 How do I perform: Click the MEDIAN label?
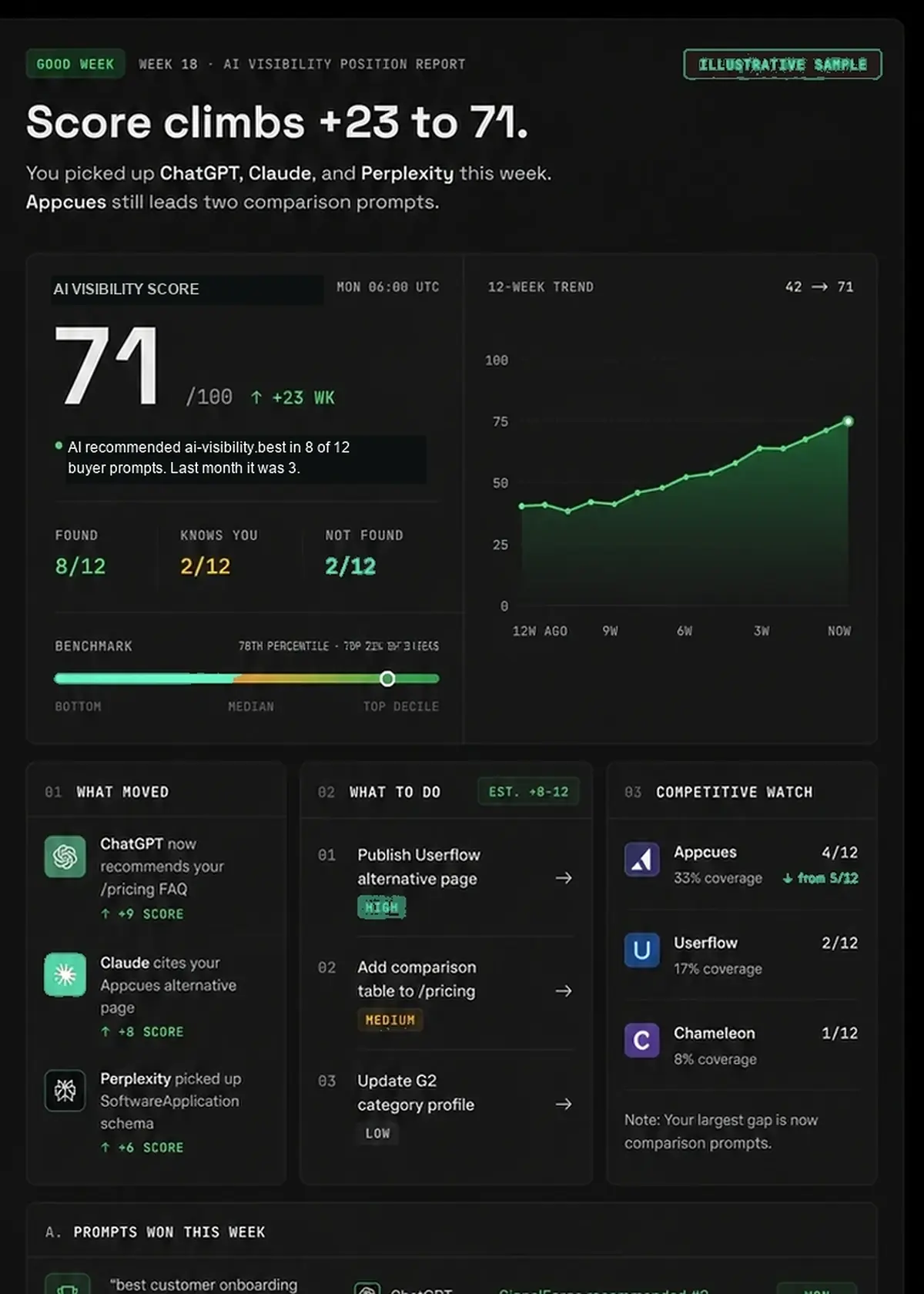point(251,706)
